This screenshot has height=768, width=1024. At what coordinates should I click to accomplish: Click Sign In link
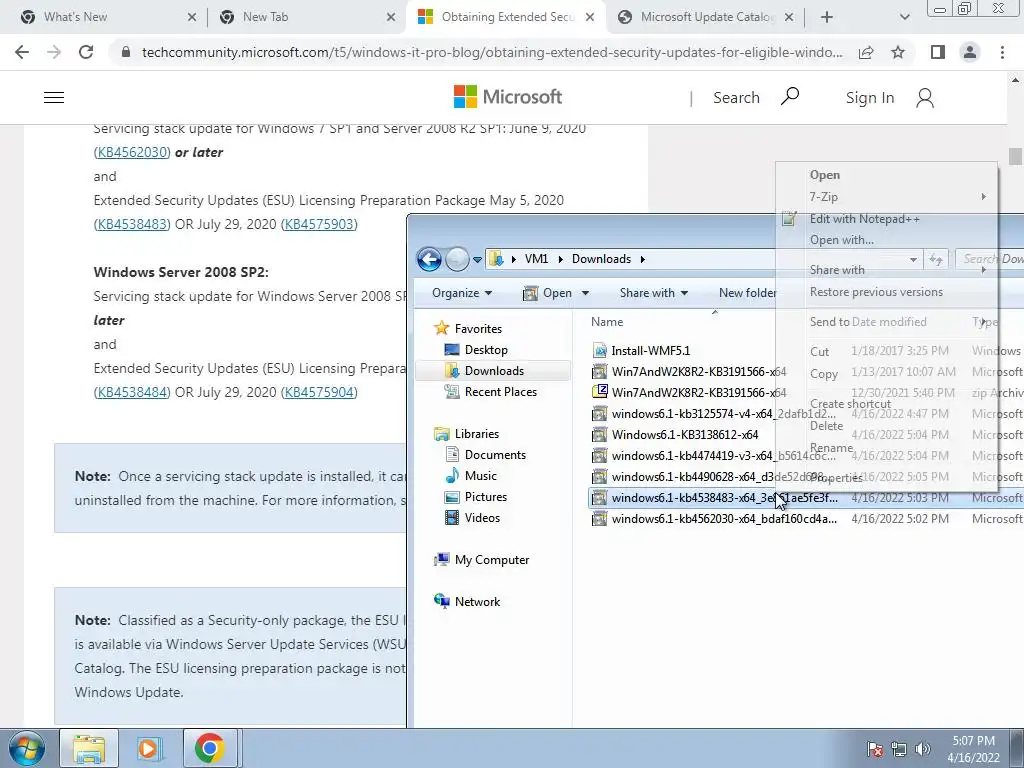coord(869,98)
